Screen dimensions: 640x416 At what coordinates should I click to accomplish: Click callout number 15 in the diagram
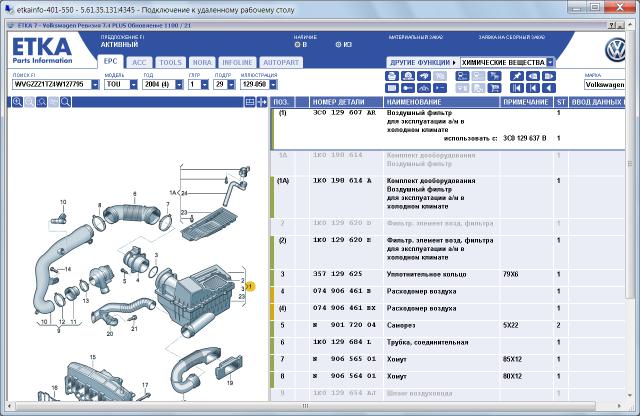click(93, 357)
